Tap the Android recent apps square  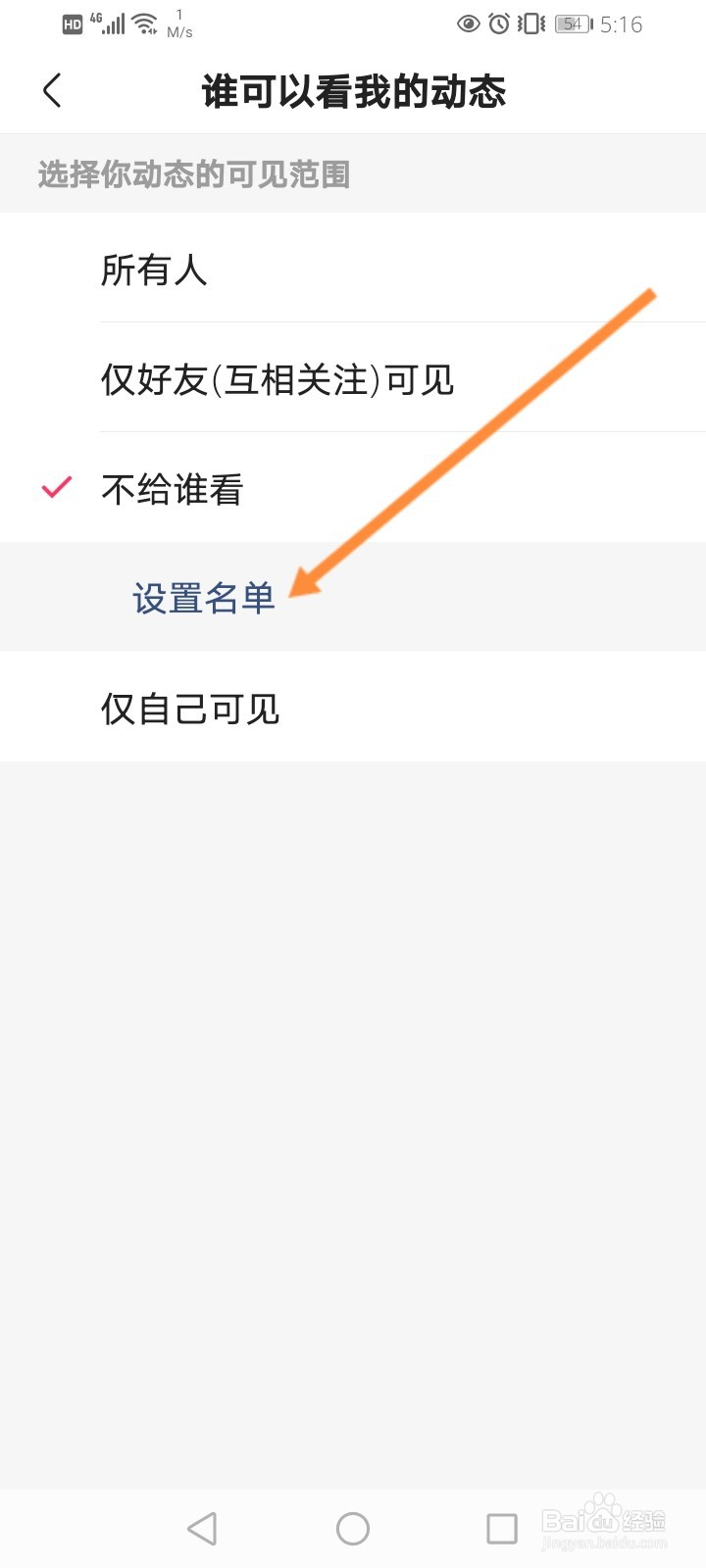coord(502,1528)
